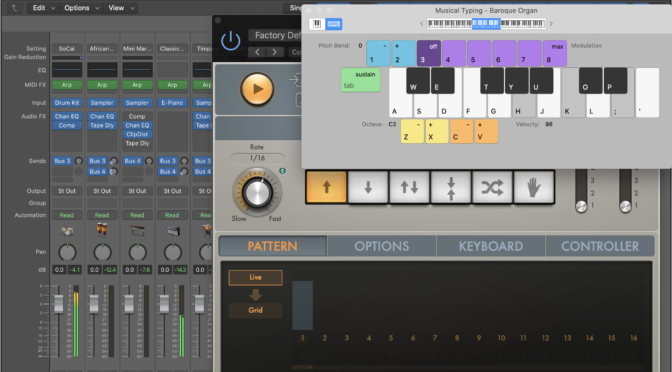Open Drum Kit input slot
Screen dimensions: 672x372
(x=67, y=103)
